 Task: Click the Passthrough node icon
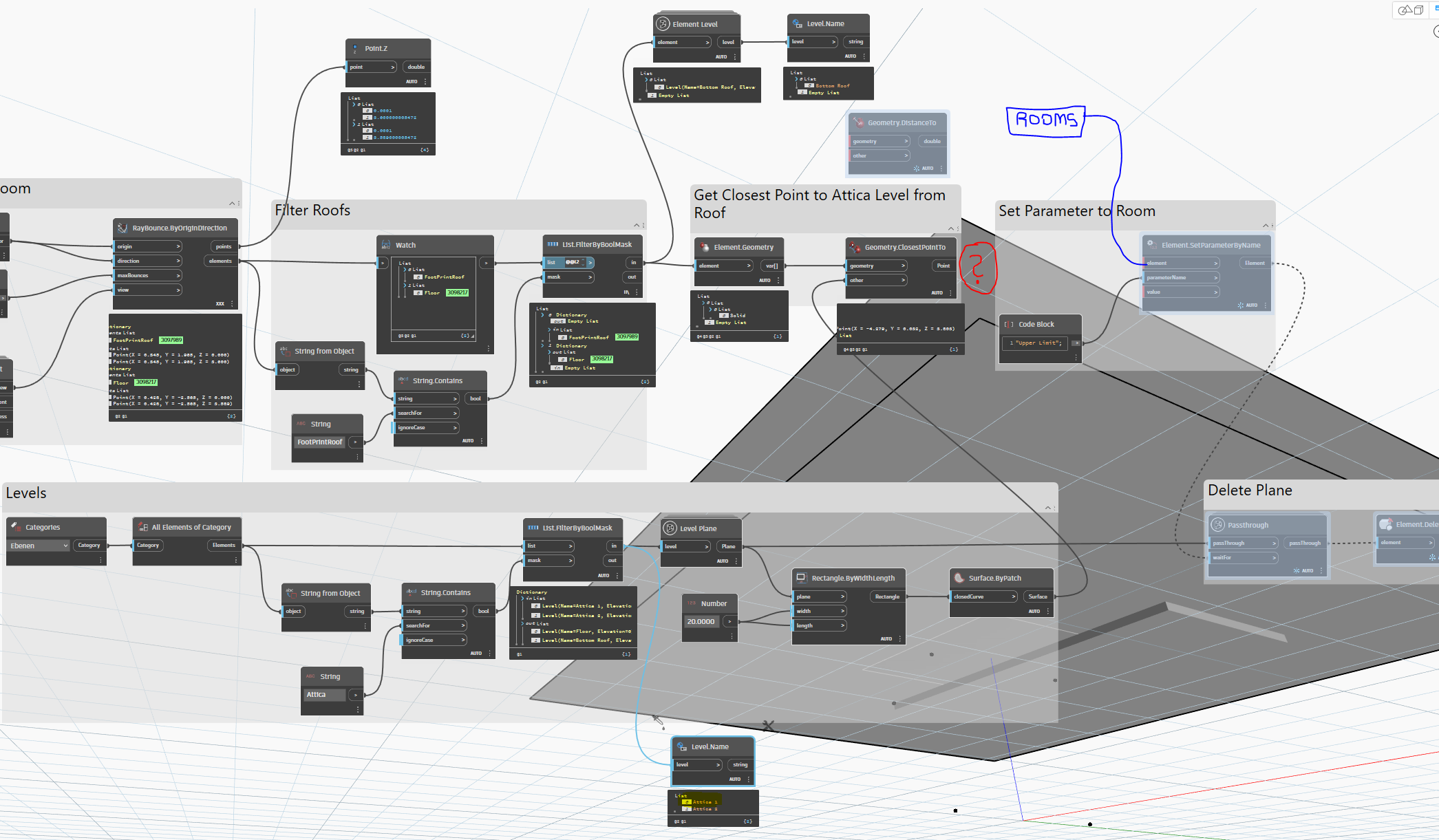1219,524
